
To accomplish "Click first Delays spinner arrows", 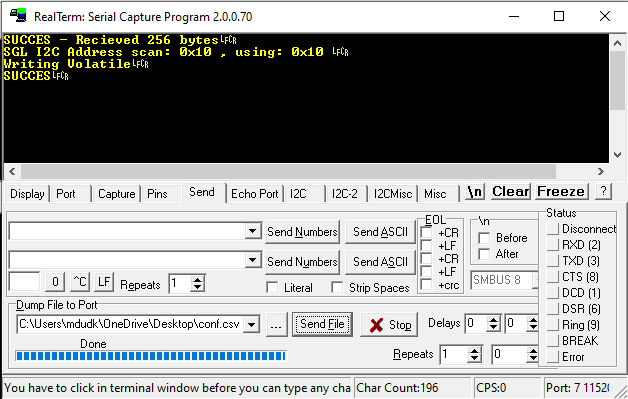I will pos(493,324).
